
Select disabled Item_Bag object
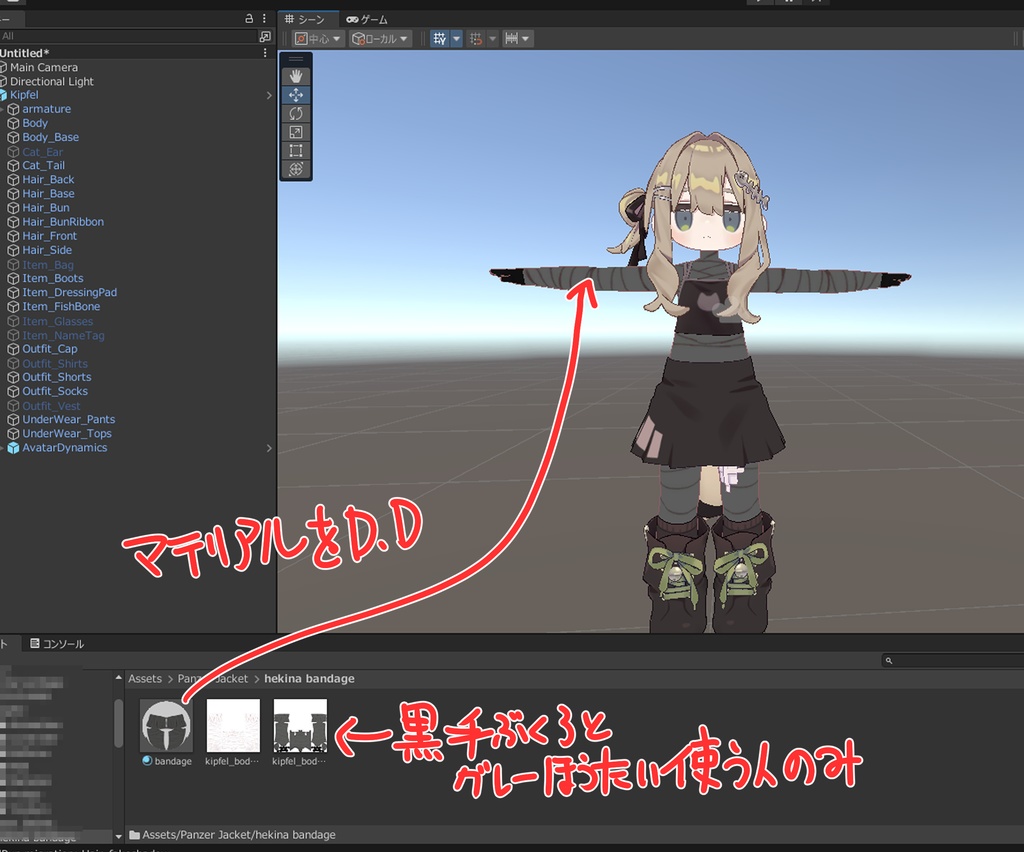(x=48, y=264)
